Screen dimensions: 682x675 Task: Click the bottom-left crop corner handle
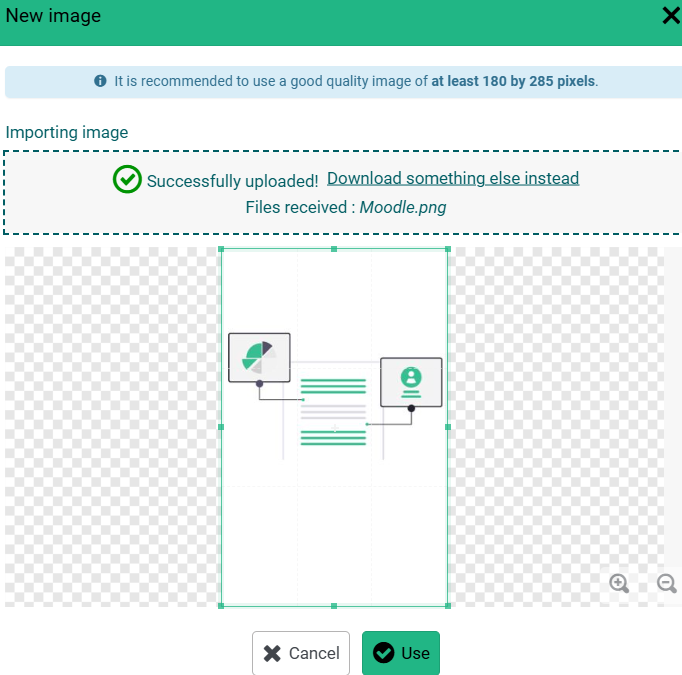(x=221, y=606)
